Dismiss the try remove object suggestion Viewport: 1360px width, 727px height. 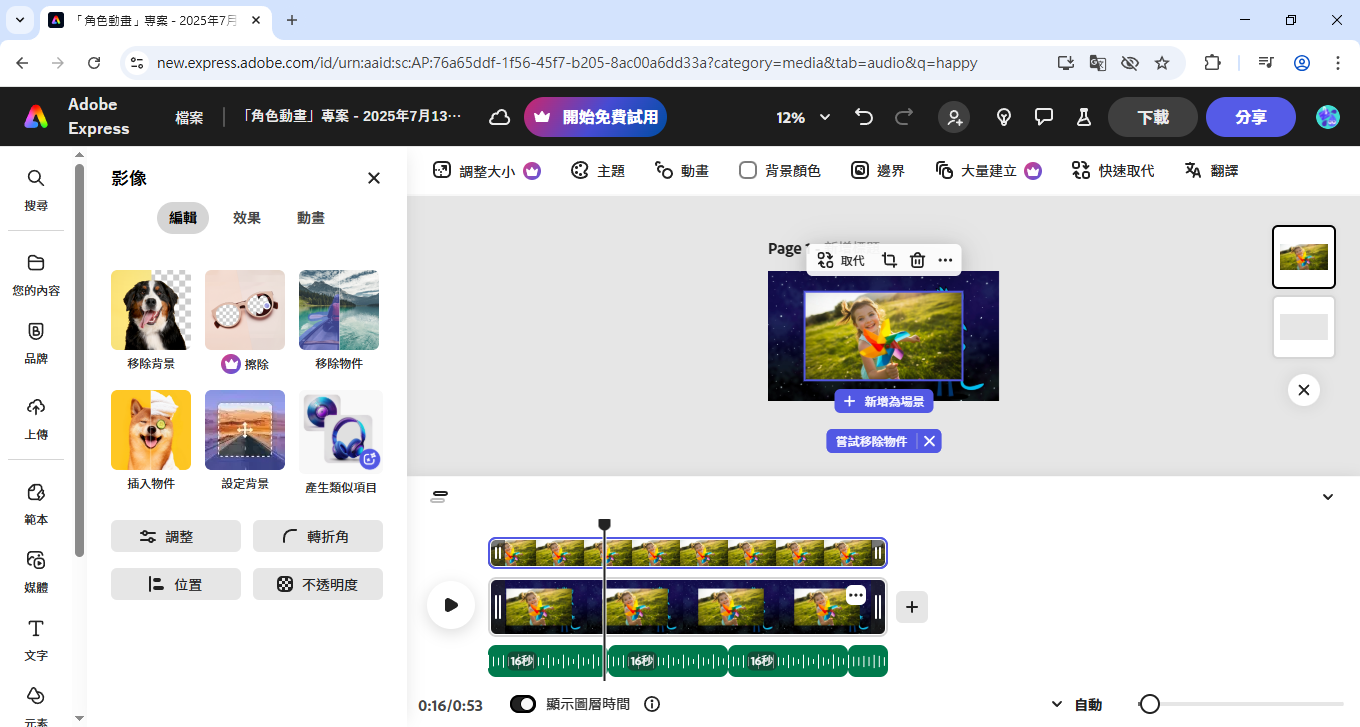pyautogui.click(x=929, y=441)
